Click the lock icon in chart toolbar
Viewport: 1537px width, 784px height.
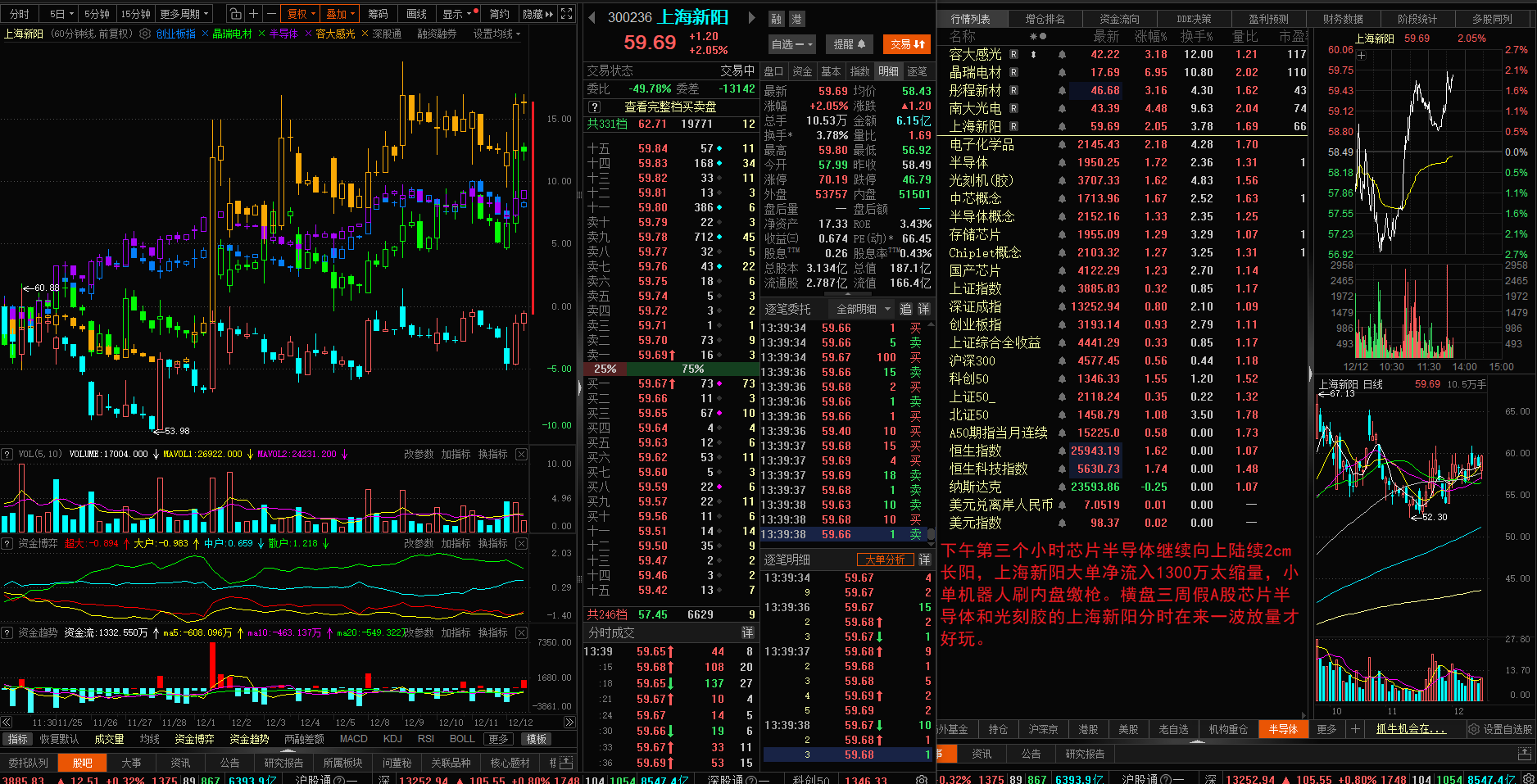235,14
